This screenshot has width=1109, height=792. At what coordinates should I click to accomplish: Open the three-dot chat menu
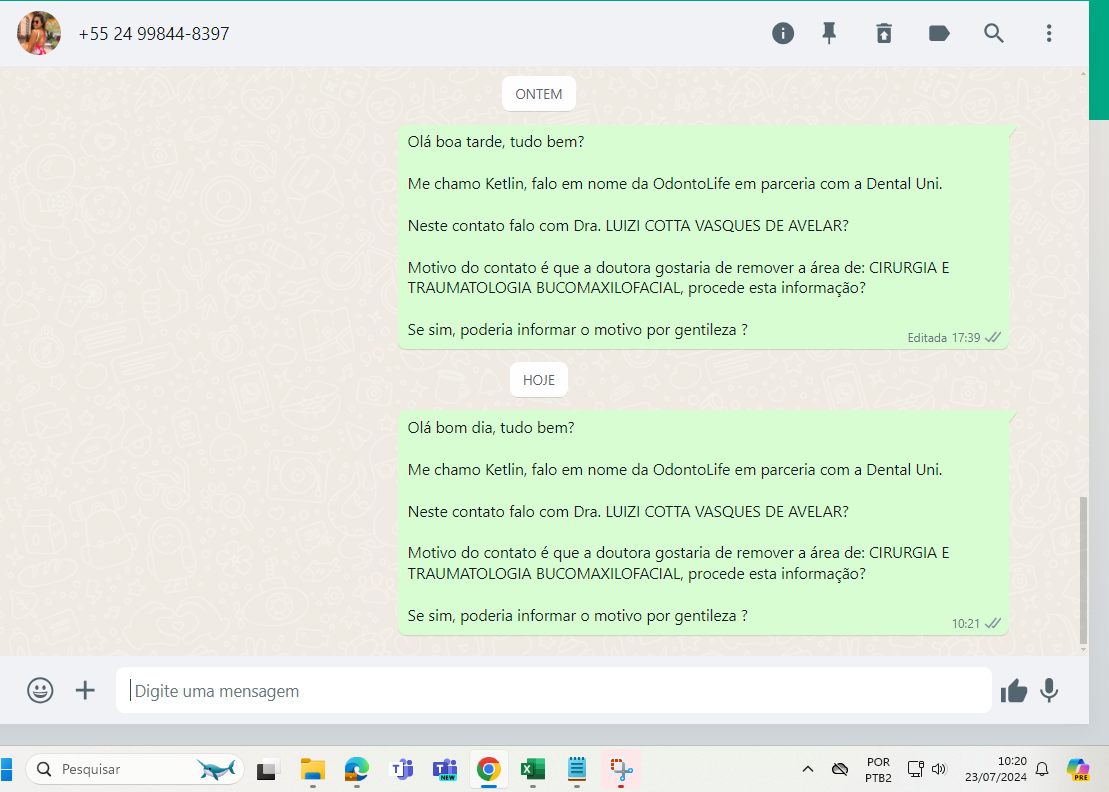point(1049,33)
